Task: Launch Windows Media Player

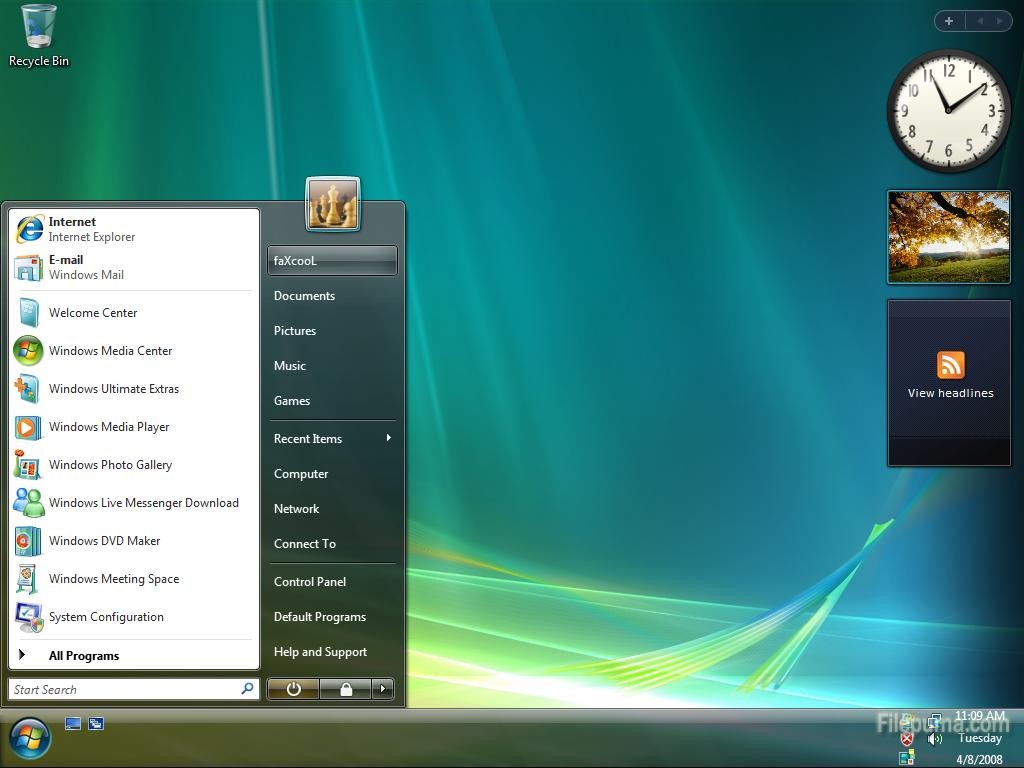Action: [x=108, y=427]
